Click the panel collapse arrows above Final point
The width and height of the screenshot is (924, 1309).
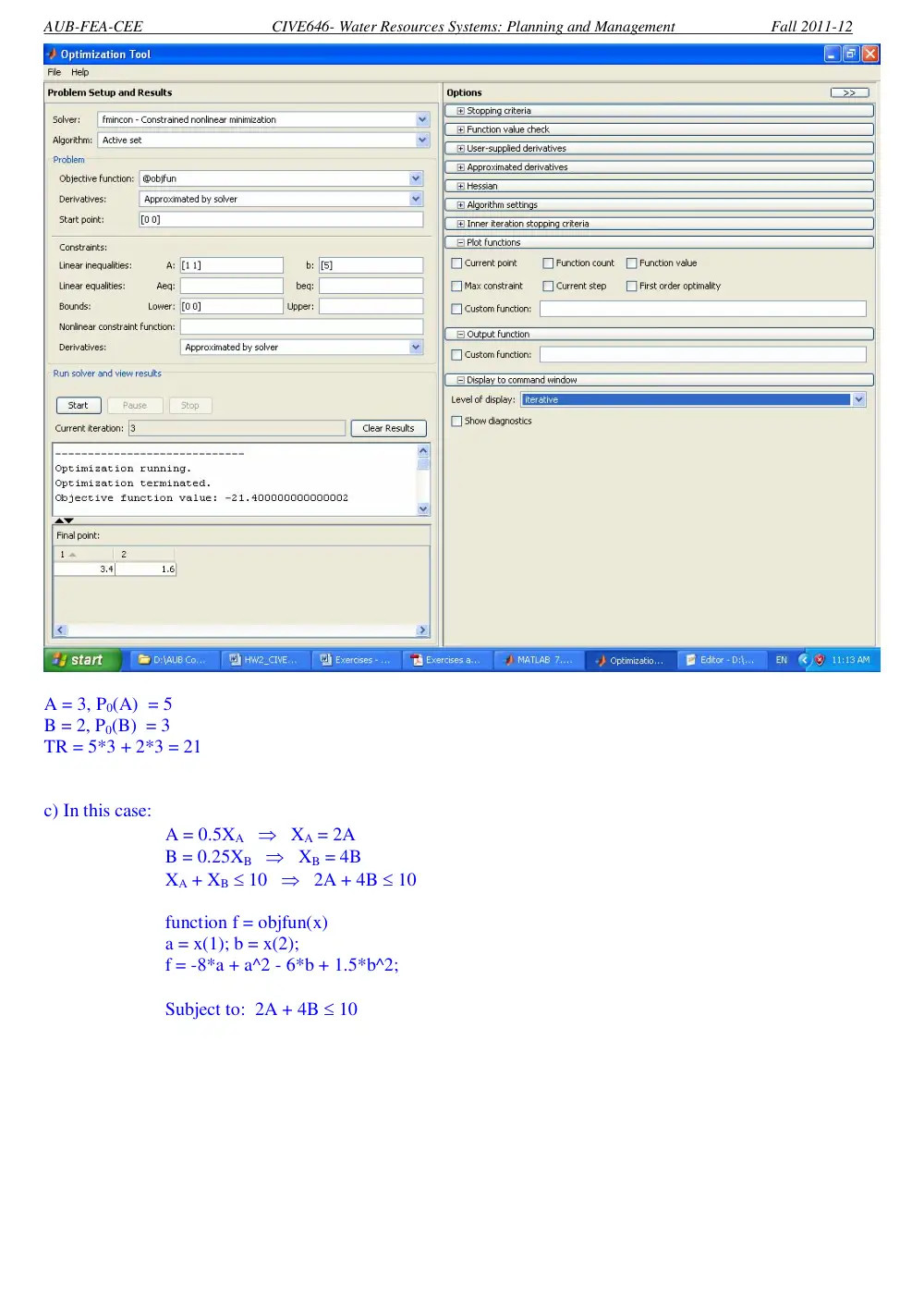click(x=64, y=520)
